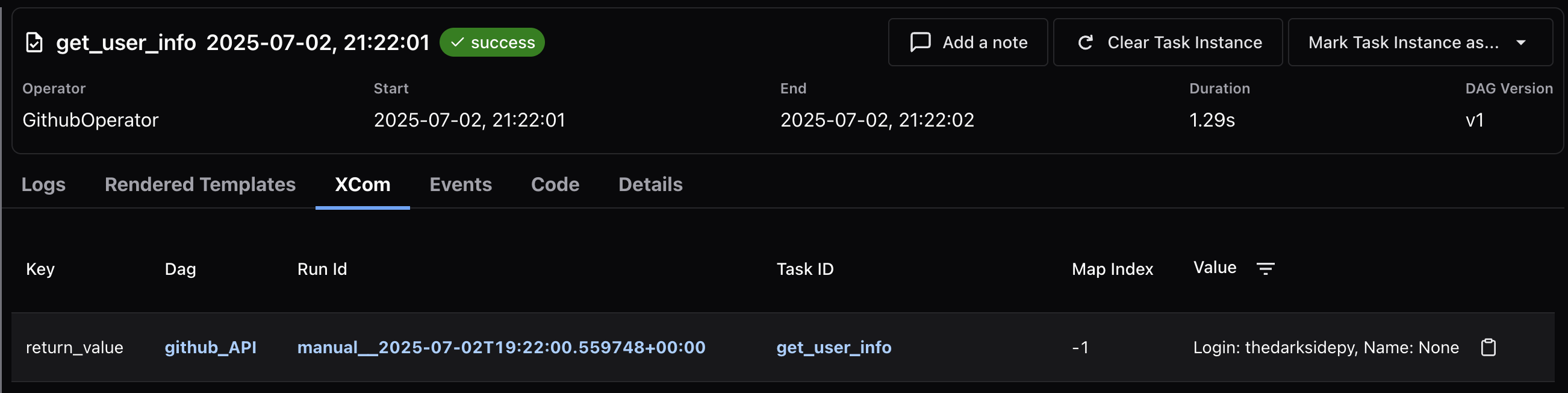Open the Mark Task Instance as dropdown

click(1418, 42)
